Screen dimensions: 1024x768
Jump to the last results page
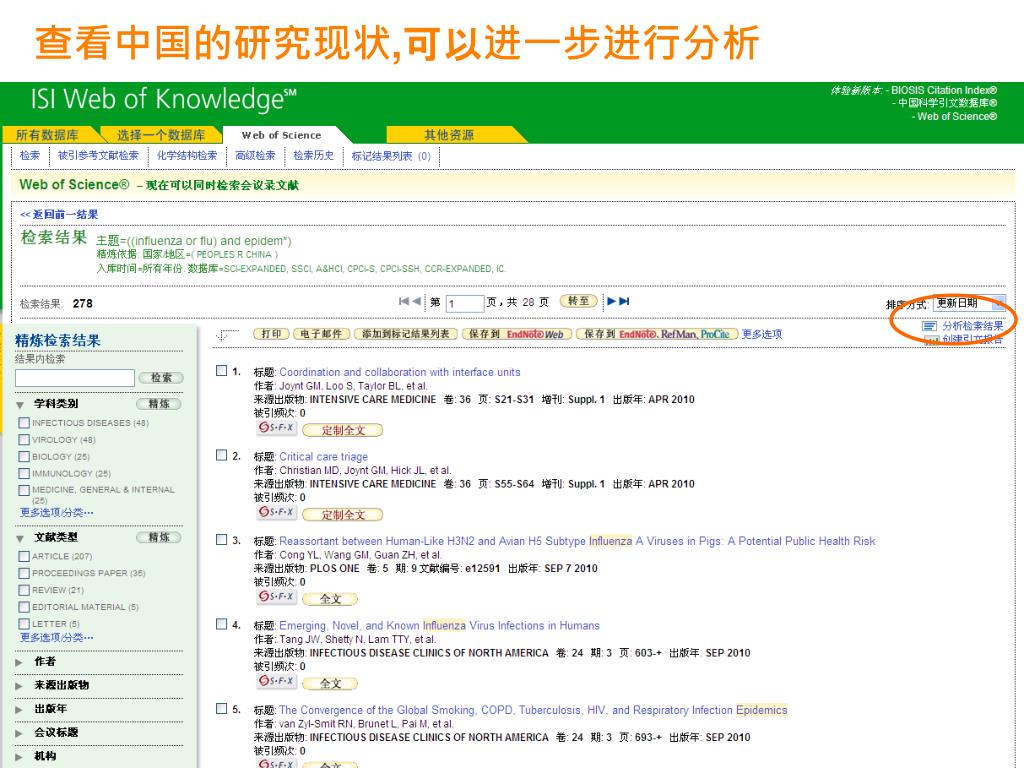point(624,301)
